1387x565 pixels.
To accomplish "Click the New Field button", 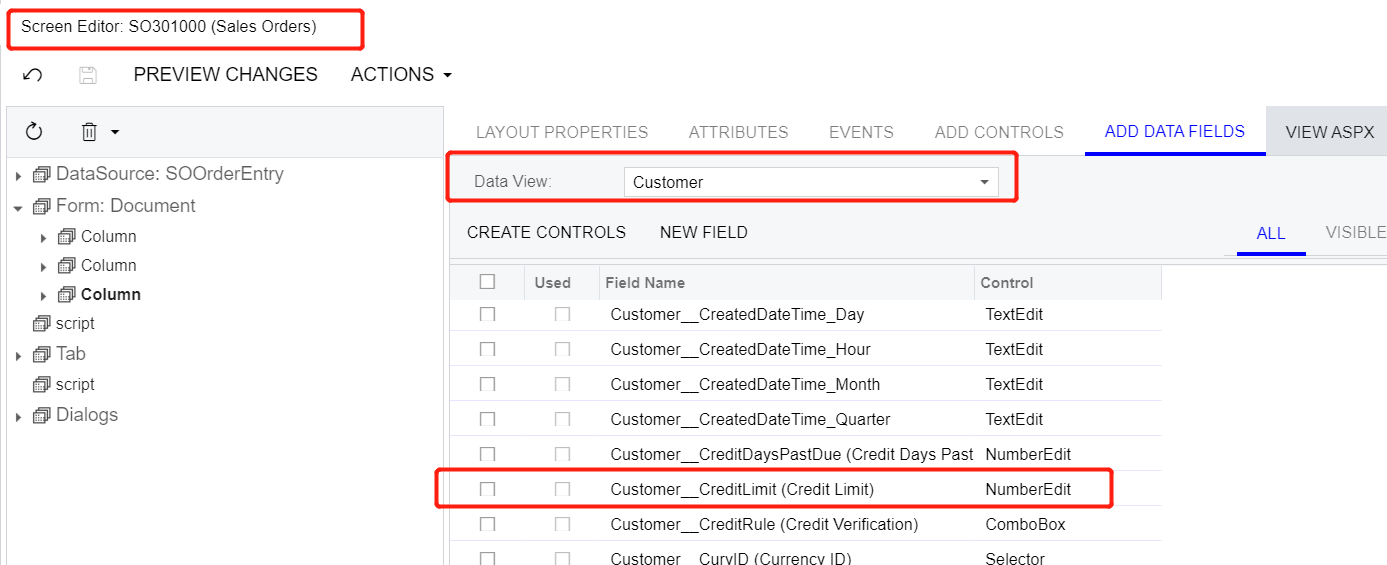I will click(704, 232).
